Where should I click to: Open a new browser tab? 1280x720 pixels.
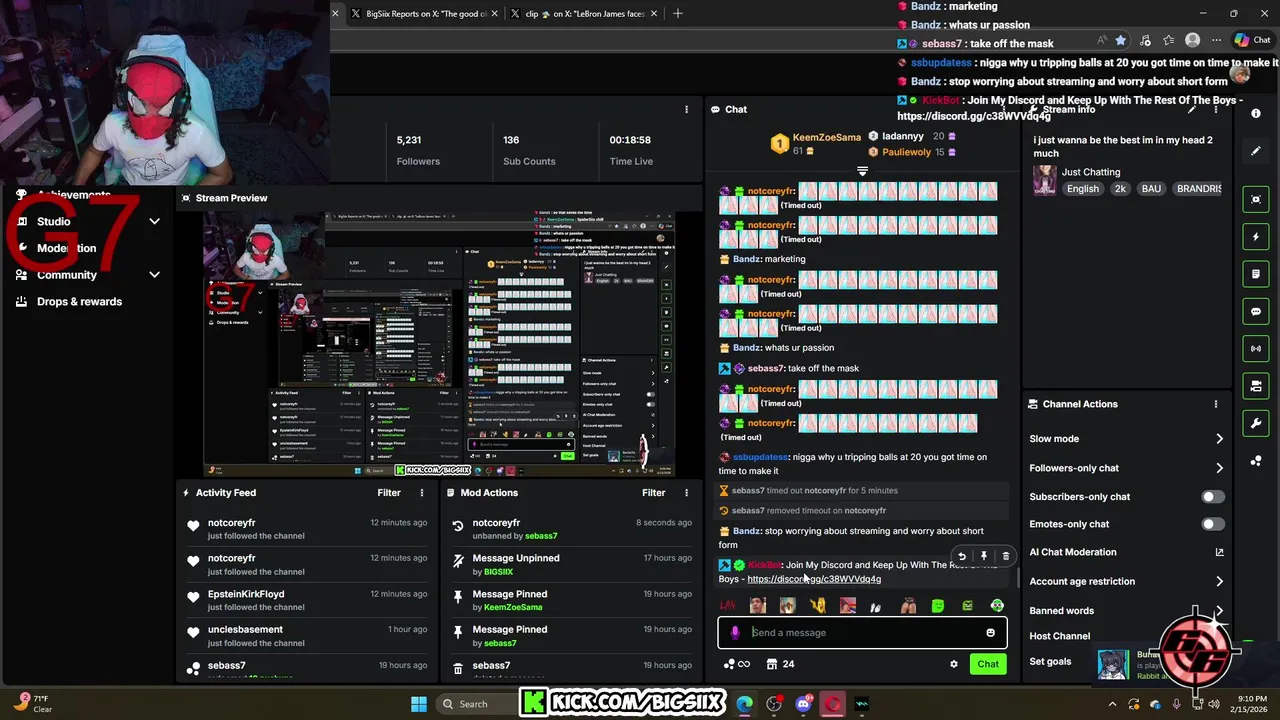coord(678,14)
